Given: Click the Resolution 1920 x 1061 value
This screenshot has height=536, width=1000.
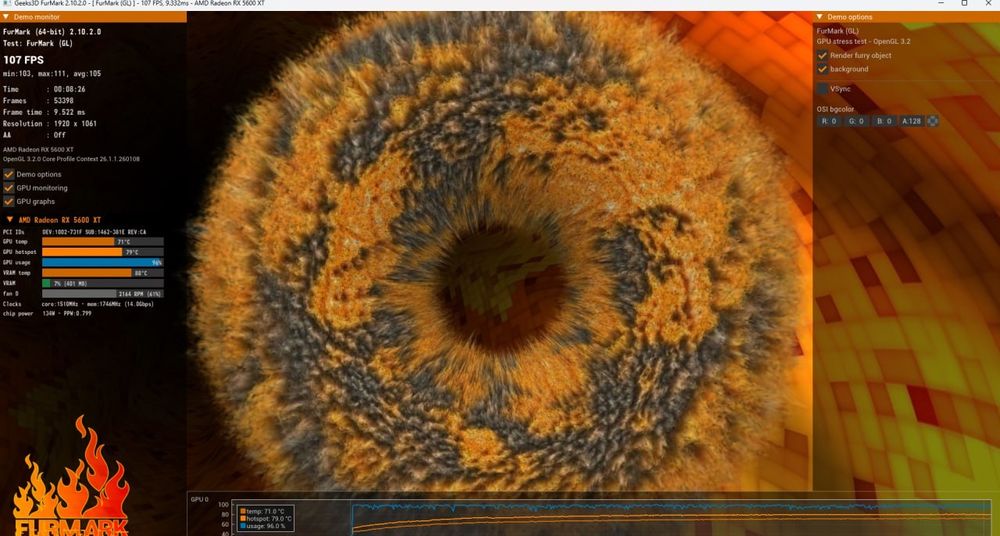Looking at the screenshot, I should coord(75,124).
